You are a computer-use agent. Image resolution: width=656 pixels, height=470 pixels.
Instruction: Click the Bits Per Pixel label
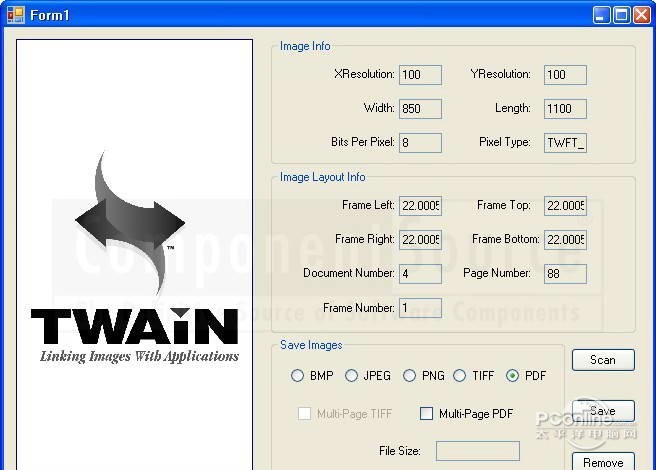(x=363, y=142)
